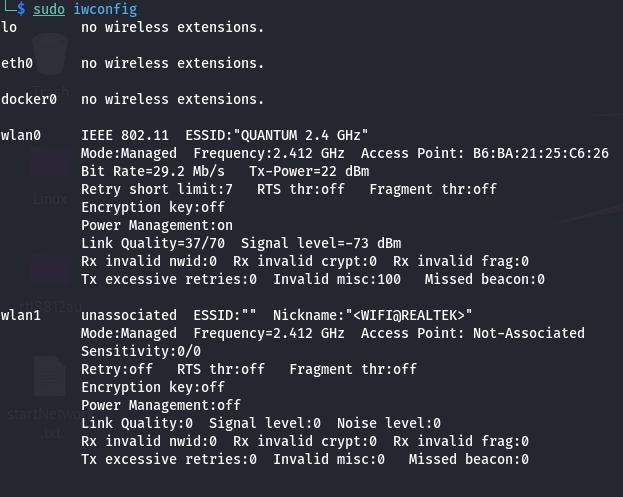
Task: Click the iwconfig command text
Action: pos(105,9)
